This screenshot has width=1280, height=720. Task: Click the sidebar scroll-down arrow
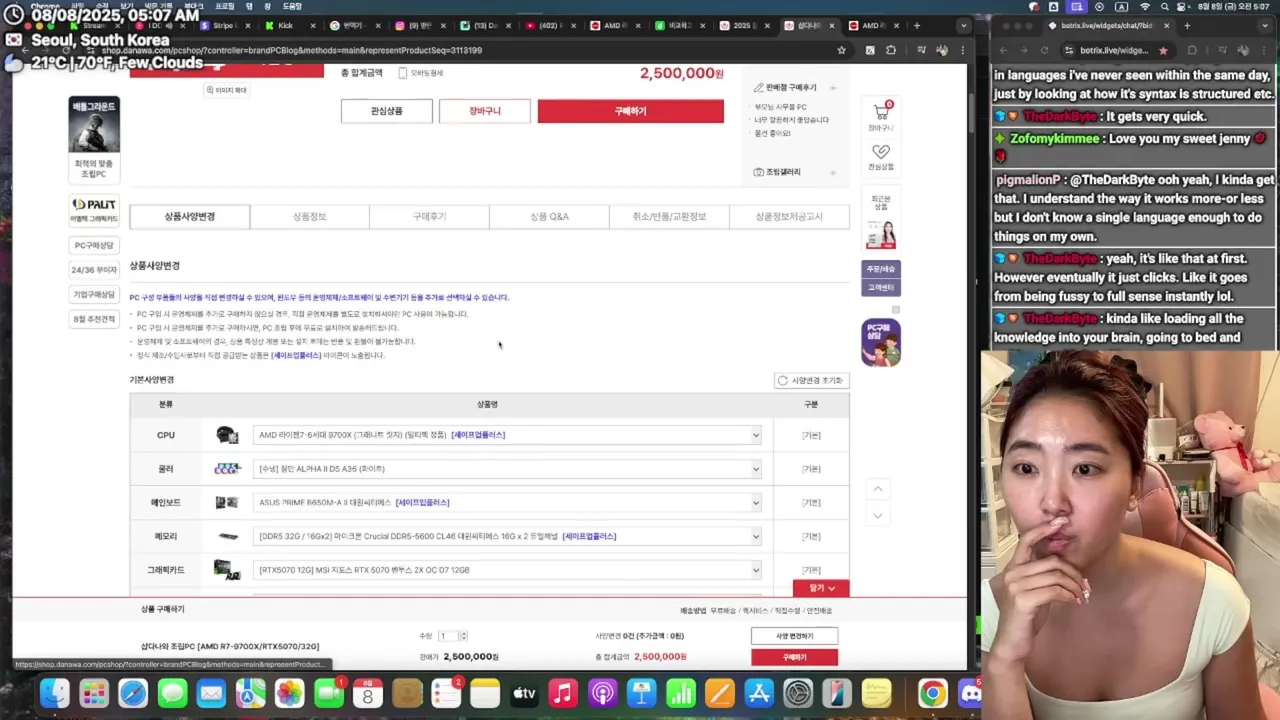point(877,515)
